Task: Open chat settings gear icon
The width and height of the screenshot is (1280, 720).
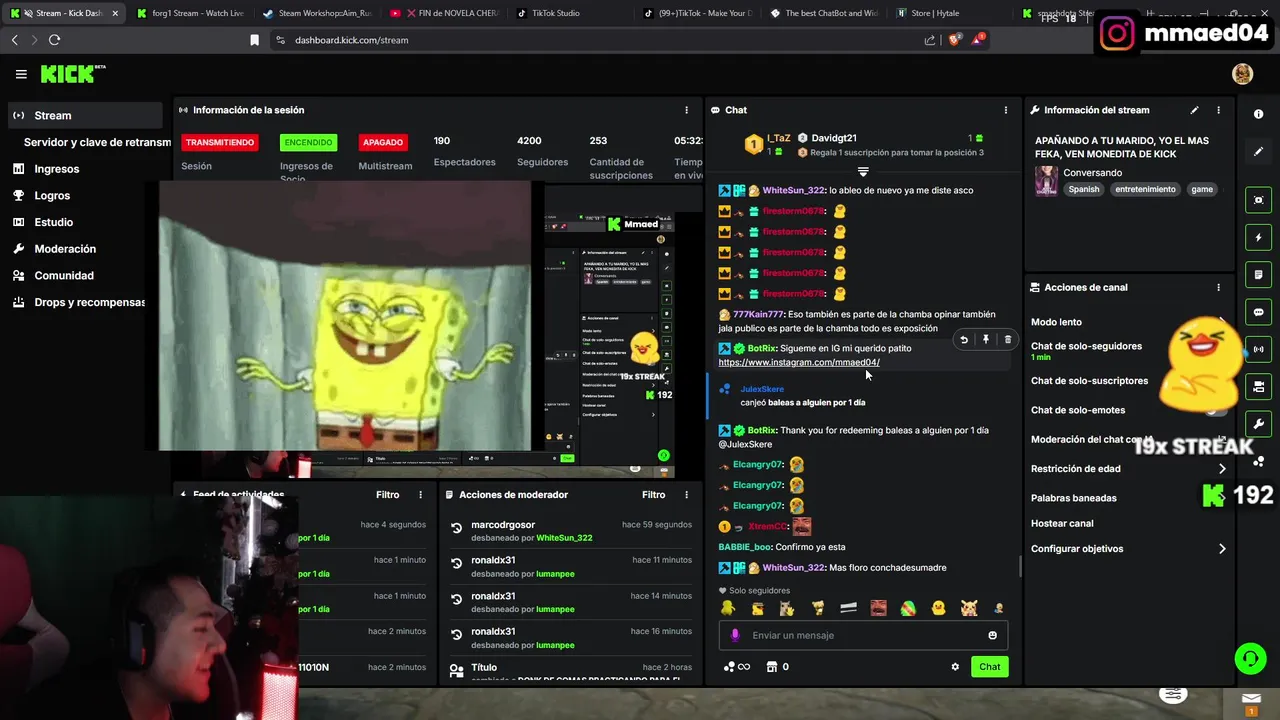Action: click(955, 667)
